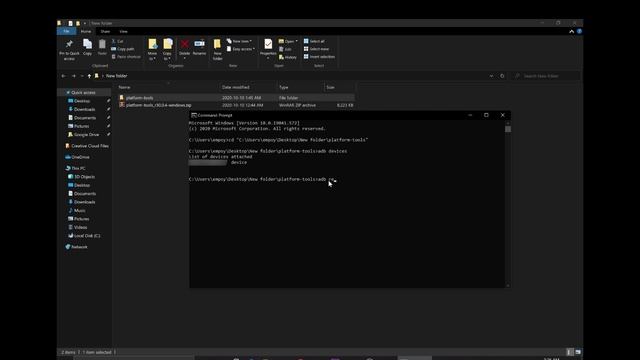Screen dimensions: 640x360
Task: Go back with Explorer back arrow
Action: [63, 76]
